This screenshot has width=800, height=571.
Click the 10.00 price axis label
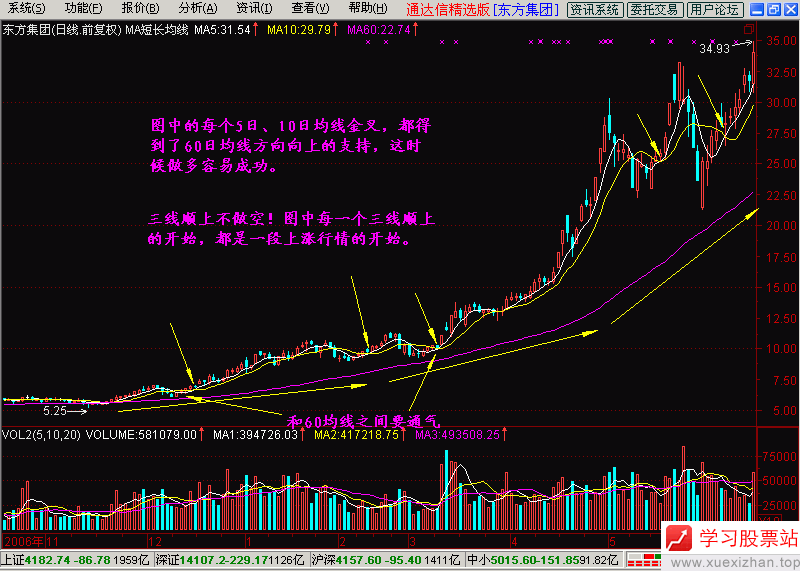pyautogui.click(x=781, y=349)
